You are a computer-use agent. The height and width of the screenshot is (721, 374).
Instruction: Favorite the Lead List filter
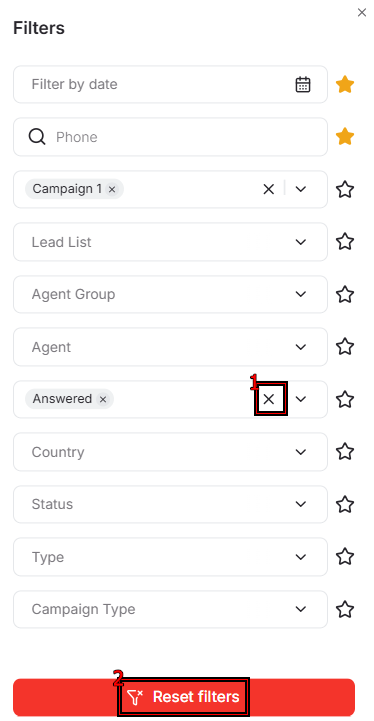click(345, 242)
